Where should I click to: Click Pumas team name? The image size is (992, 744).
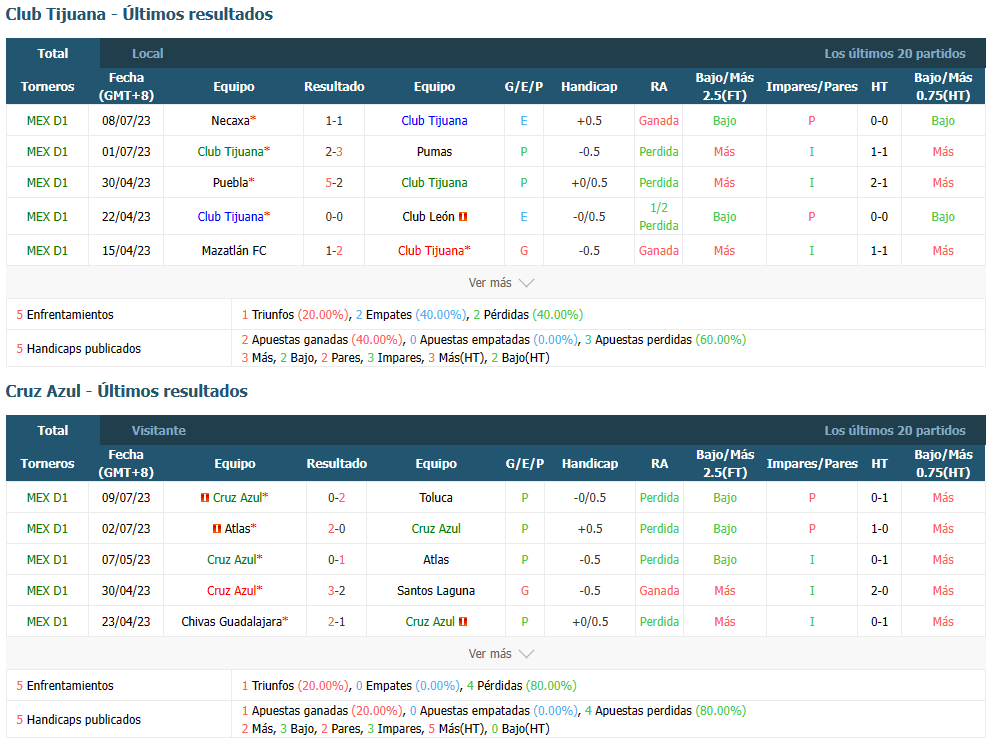click(435, 152)
